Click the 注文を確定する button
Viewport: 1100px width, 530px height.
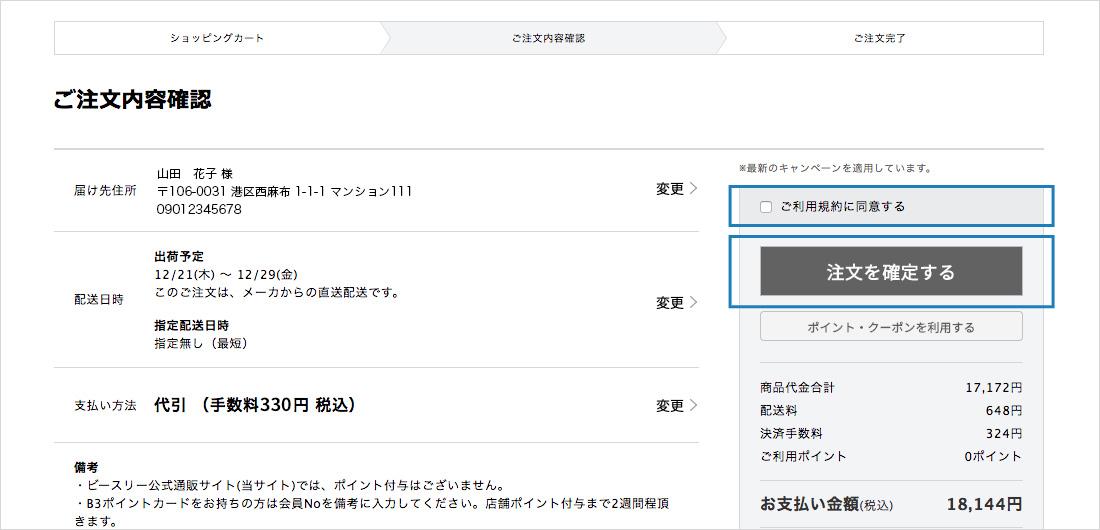pos(891,271)
